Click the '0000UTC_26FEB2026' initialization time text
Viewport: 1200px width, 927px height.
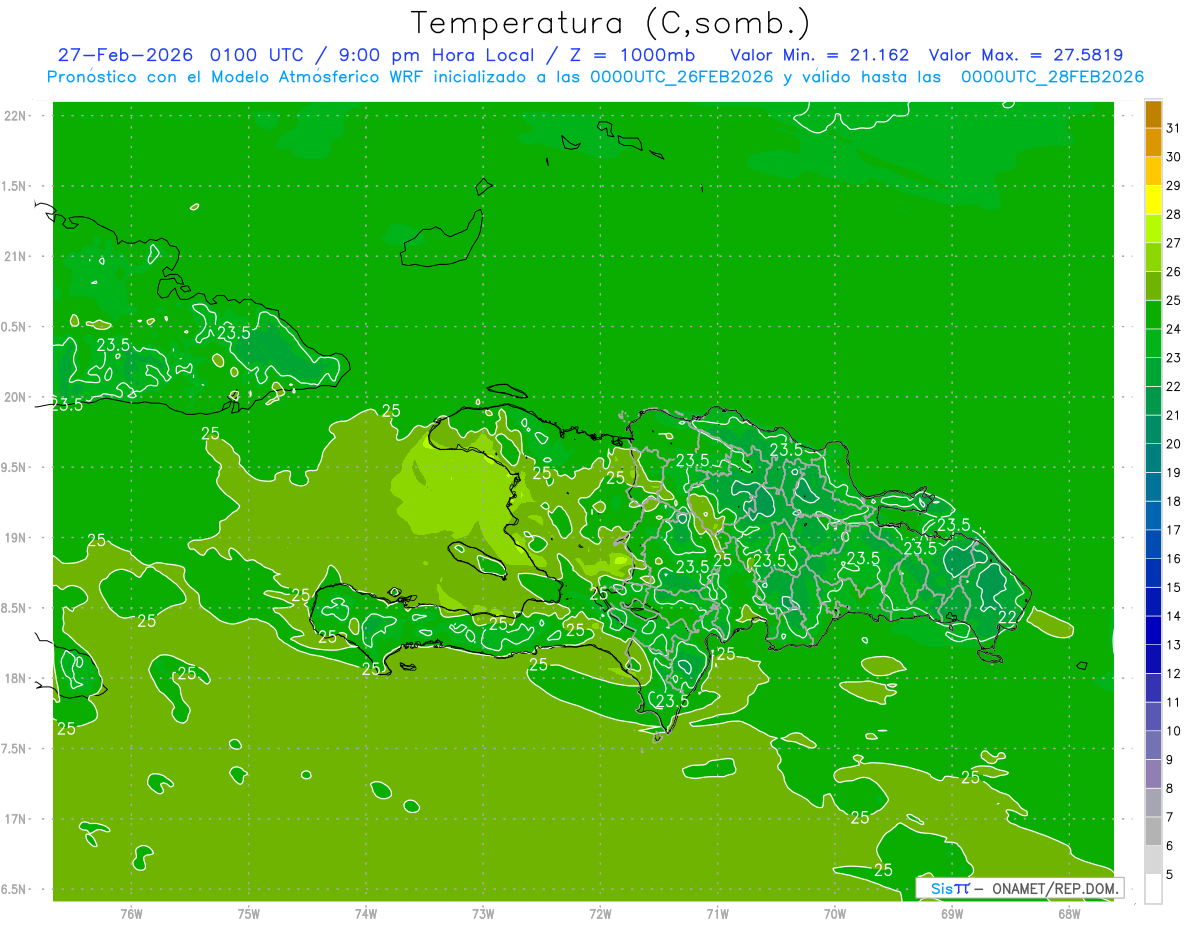pyautogui.click(x=682, y=77)
